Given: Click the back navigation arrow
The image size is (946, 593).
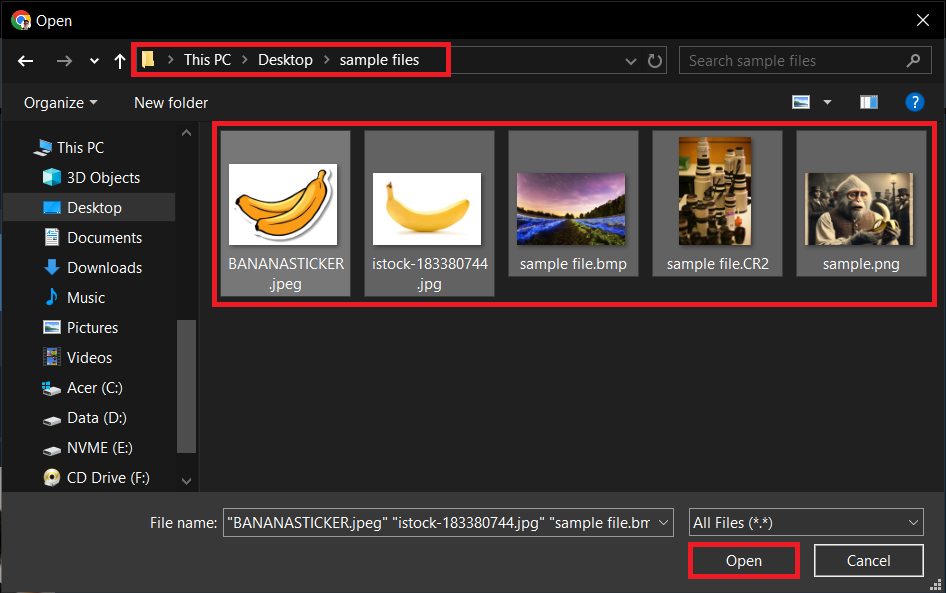Looking at the screenshot, I should point(25,61).
